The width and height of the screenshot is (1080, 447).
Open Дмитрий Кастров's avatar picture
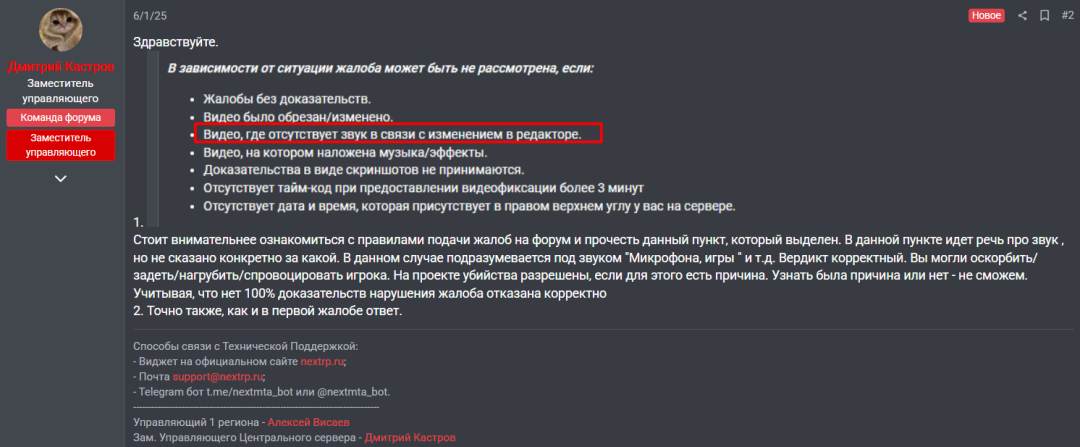pyautogui.click(x=60, y=31)
